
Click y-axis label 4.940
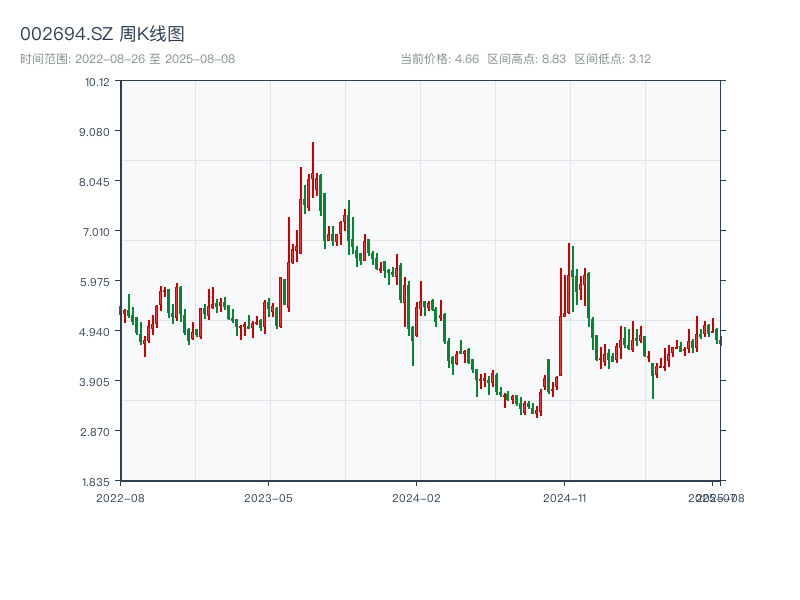(x=94, y=332)
